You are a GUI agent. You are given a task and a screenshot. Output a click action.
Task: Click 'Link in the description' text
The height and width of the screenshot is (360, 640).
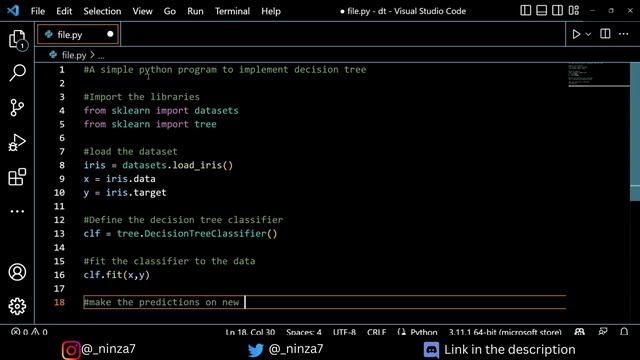pyautogui.click(x=510, y=350)
